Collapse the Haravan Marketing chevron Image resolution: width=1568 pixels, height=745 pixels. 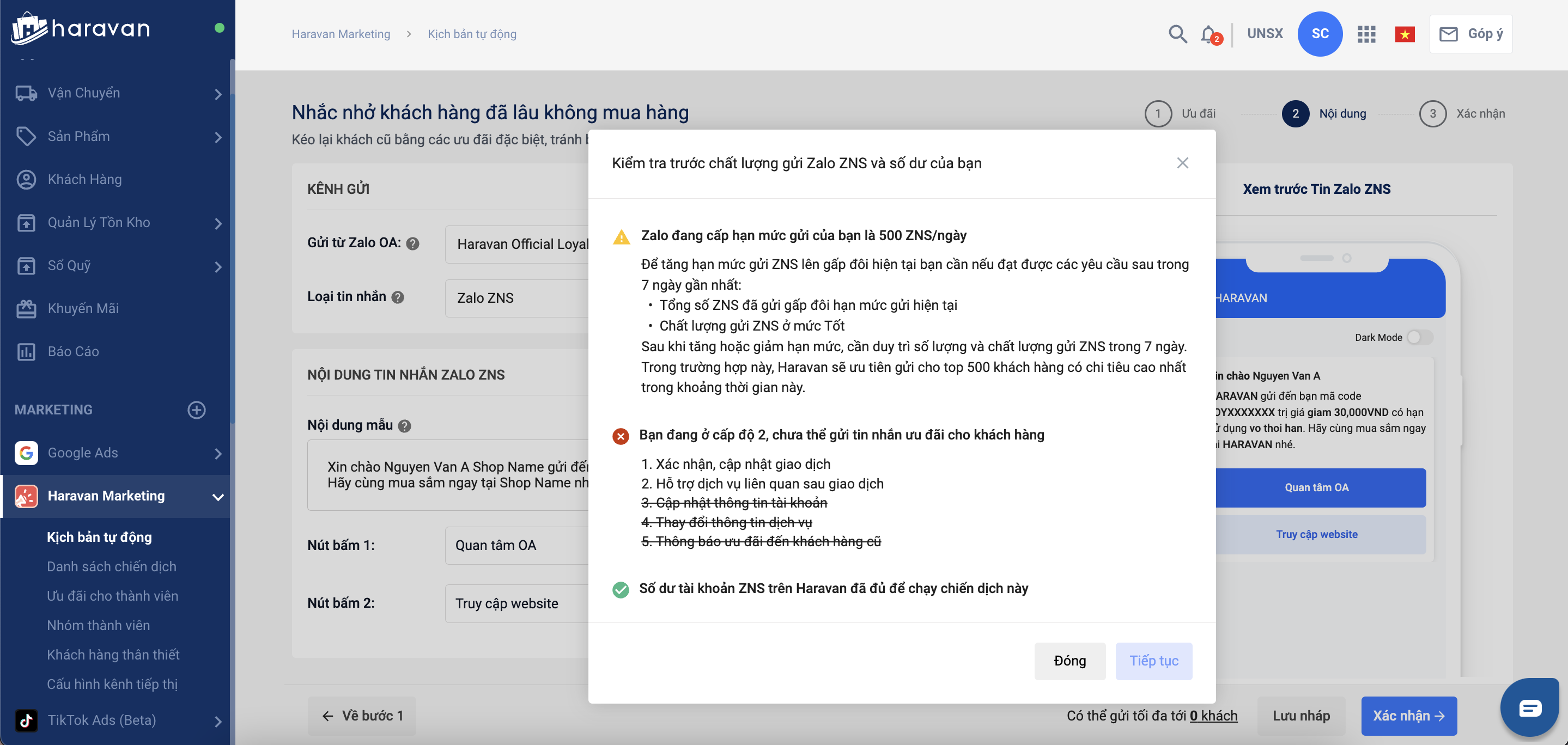click(218, 497)
